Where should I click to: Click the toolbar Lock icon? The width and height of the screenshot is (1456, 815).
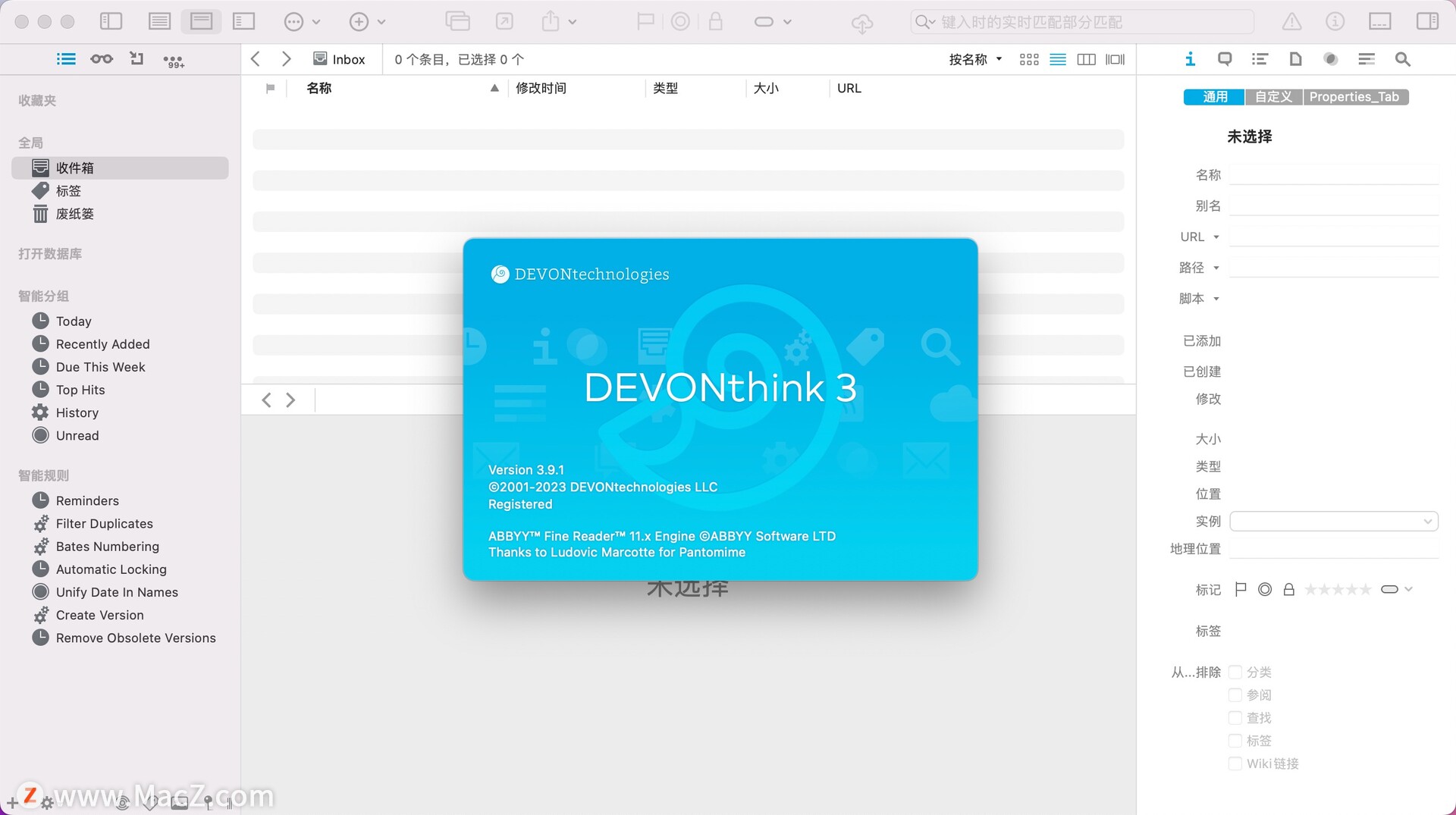(x=715, y=20)
